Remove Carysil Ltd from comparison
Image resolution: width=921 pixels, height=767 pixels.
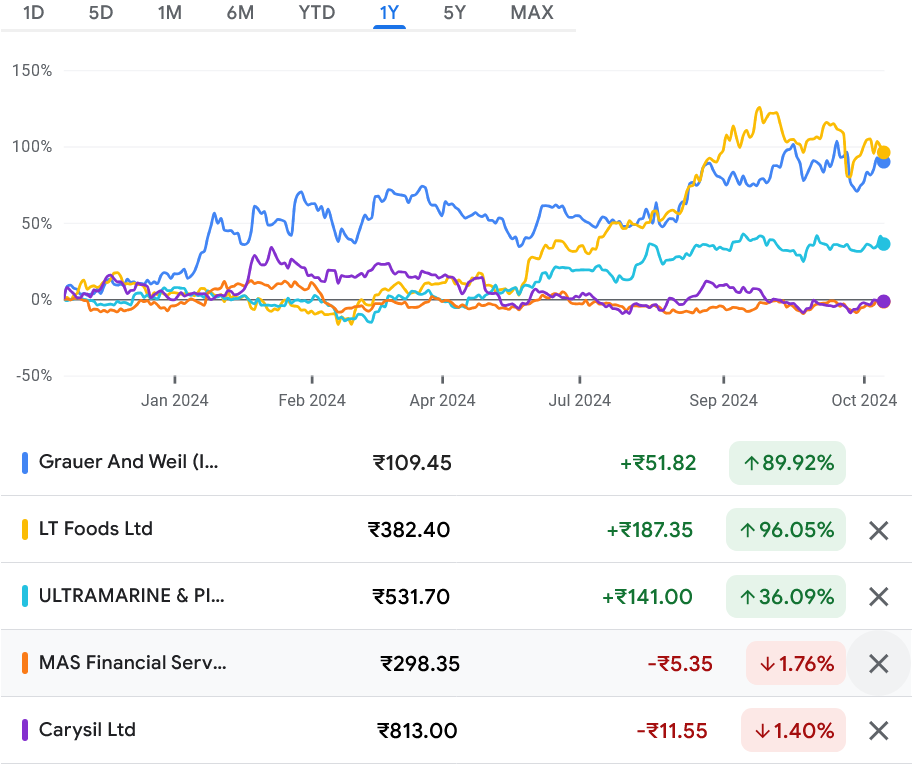[x=878, y=730]
